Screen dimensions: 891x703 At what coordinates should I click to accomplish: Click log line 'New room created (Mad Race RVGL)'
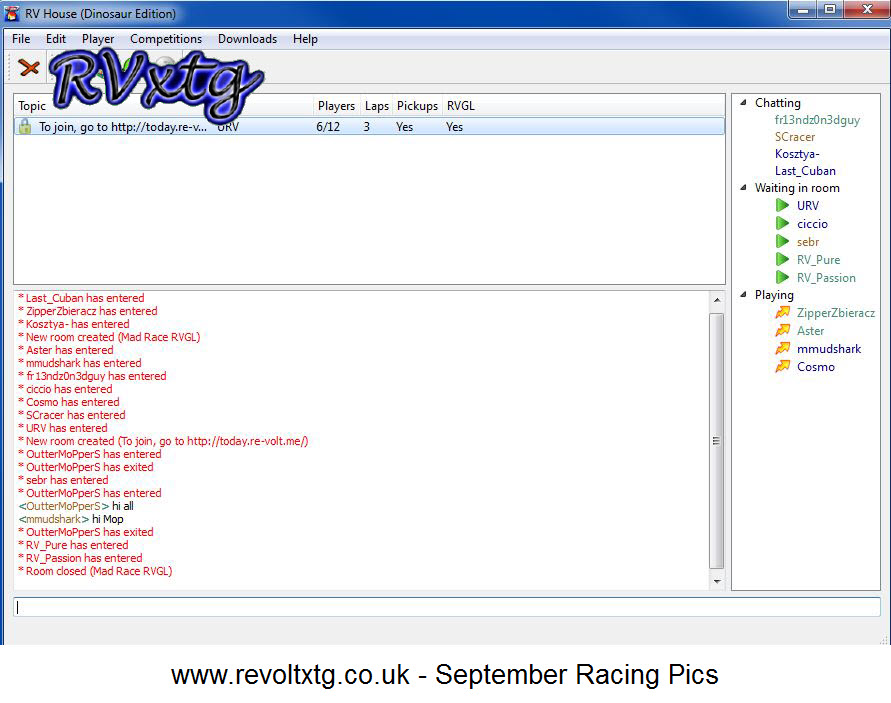click(x=109, y=337)
